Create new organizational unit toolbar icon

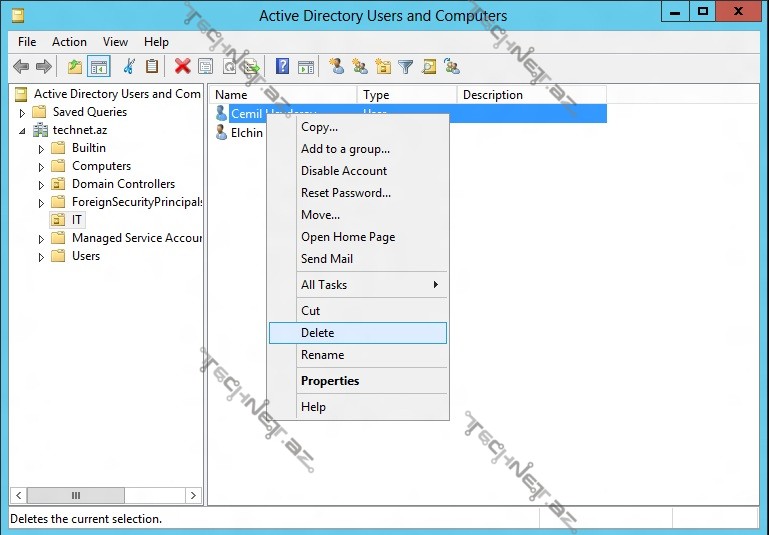(383, 66)
